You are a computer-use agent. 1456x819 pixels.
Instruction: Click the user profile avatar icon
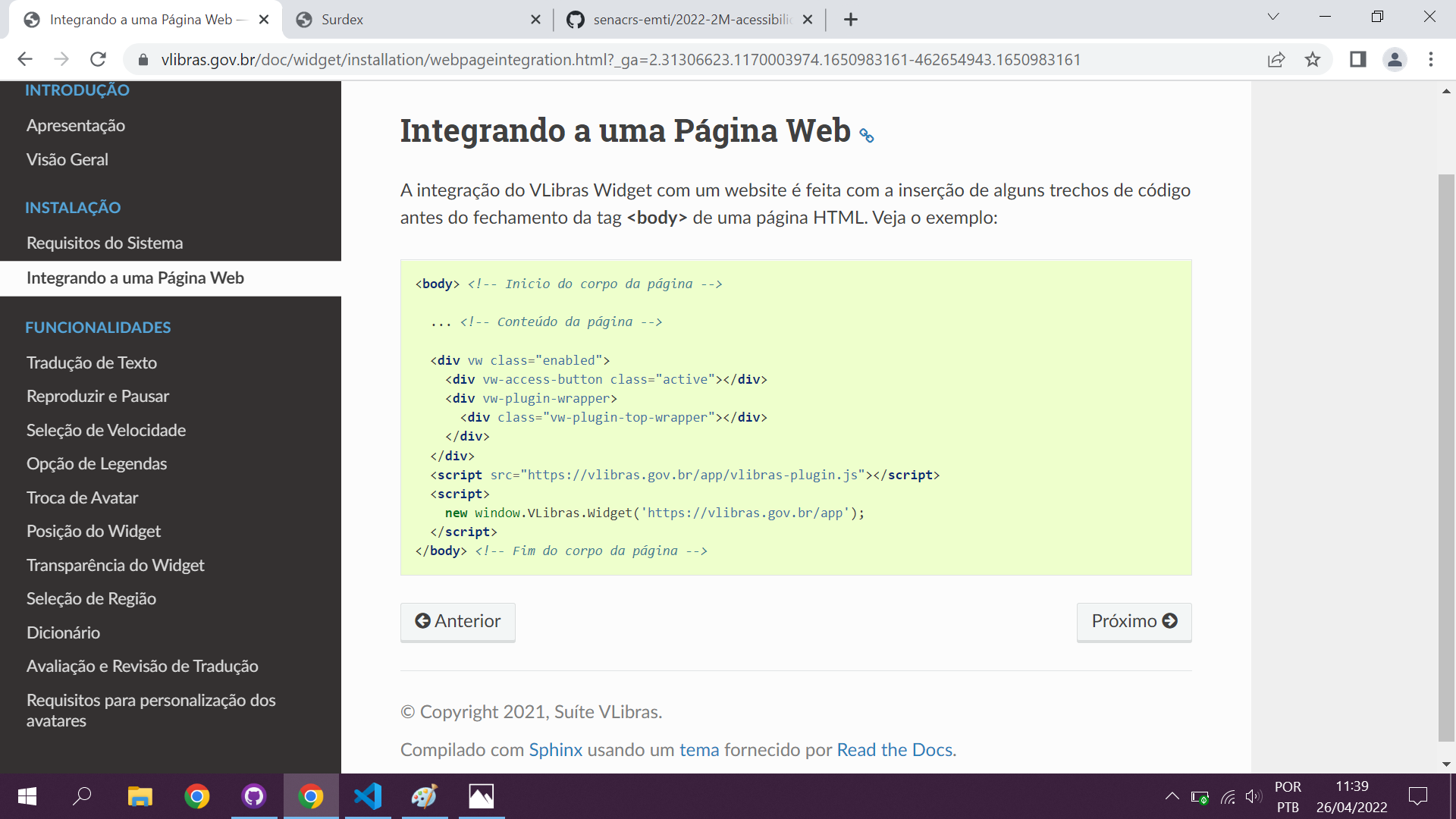(1395, 59)
